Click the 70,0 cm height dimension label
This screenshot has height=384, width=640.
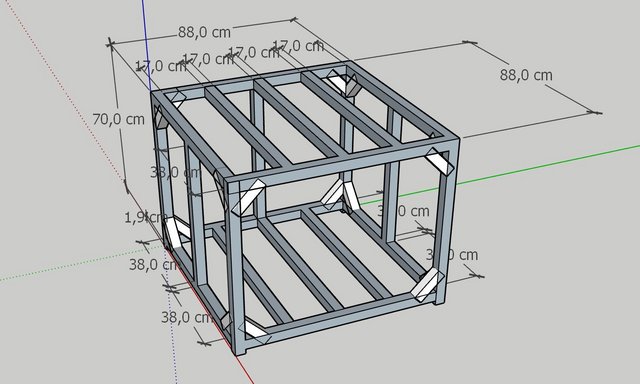pyautogui.click(x=118, y=120)
